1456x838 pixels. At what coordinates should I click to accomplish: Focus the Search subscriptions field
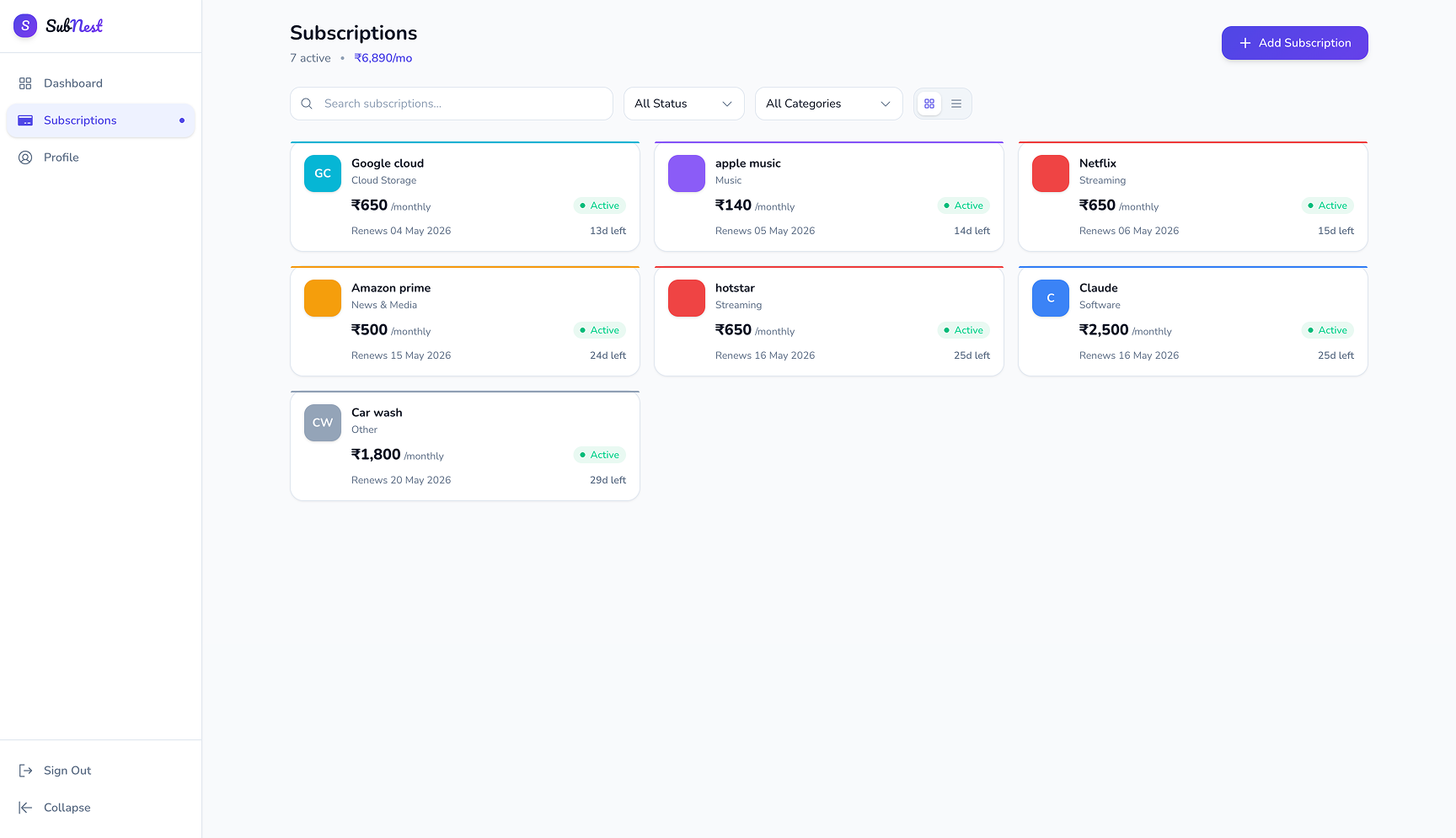pos(452,104)
